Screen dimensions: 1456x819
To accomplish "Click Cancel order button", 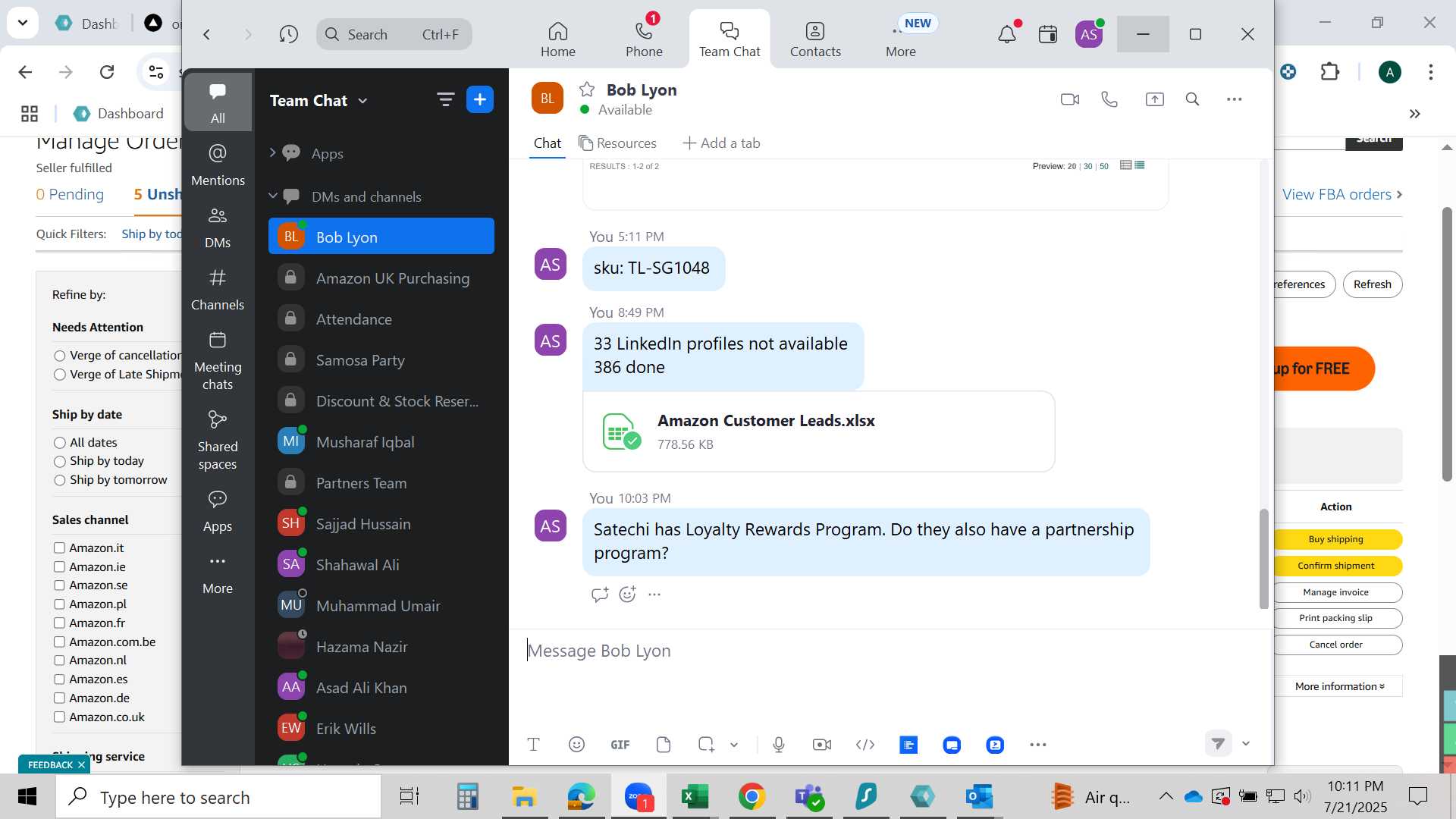I will pyautogui.click(x=1335, y=645).
